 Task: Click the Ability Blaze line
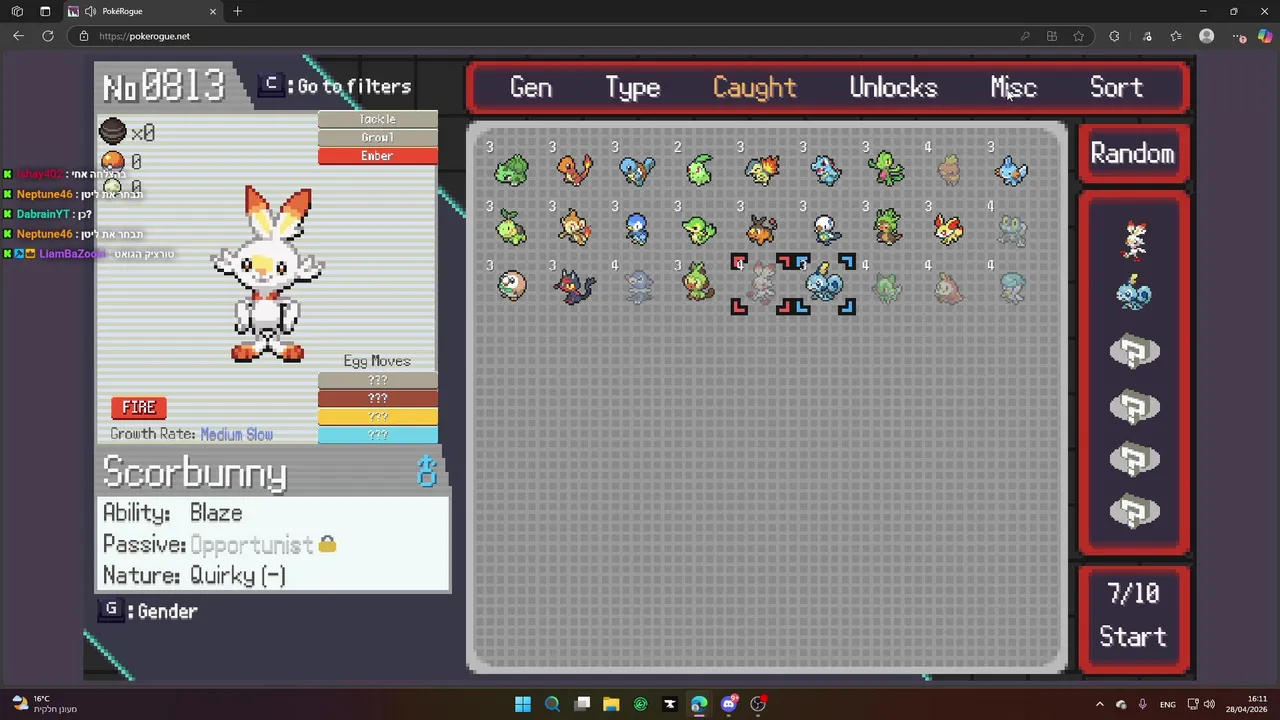point(173,513)
